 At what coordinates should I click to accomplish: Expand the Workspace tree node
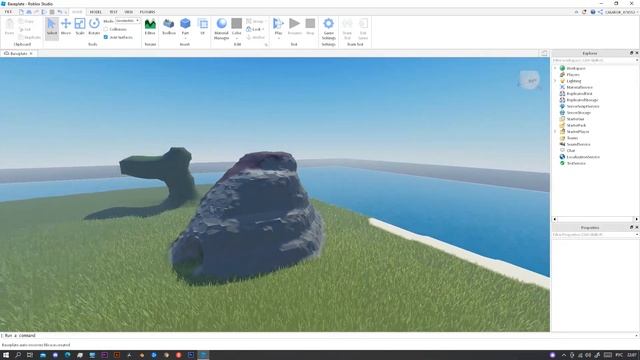click(x=556, y=68)
